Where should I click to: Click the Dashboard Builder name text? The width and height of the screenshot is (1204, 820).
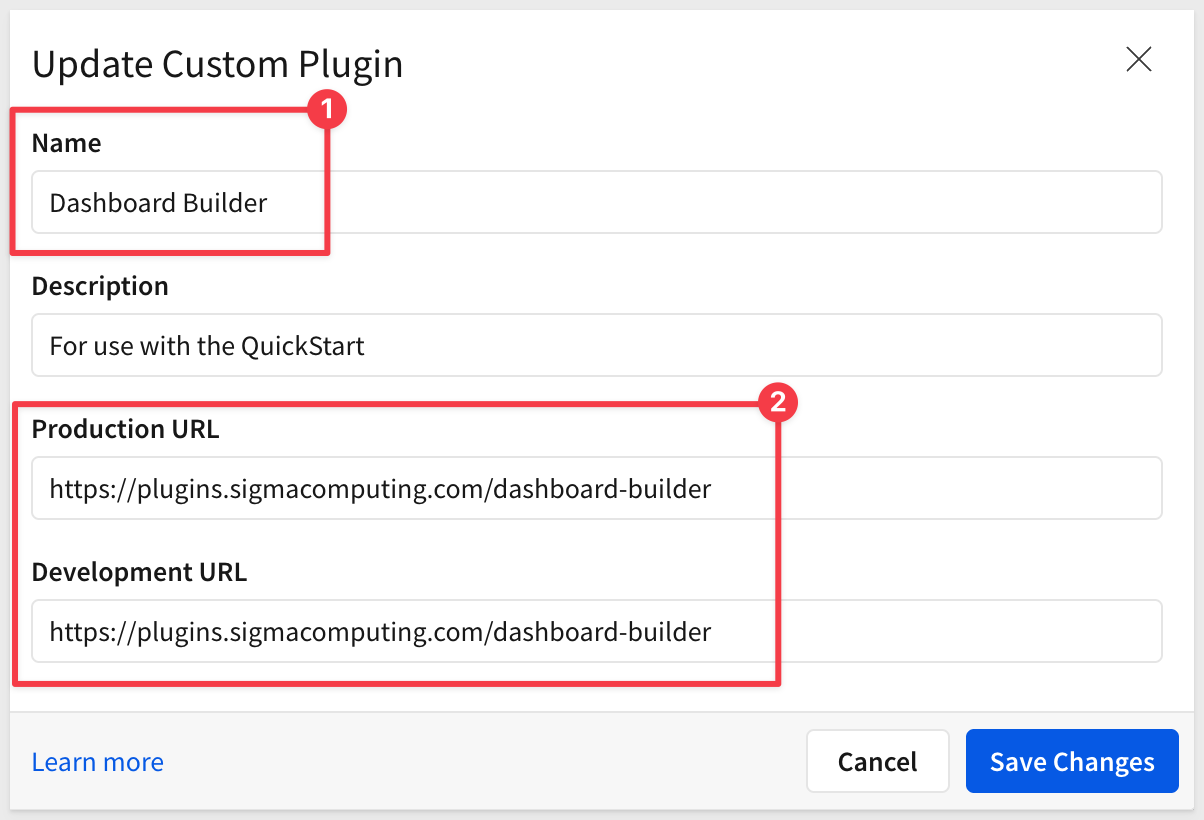(x=158, y=203)
